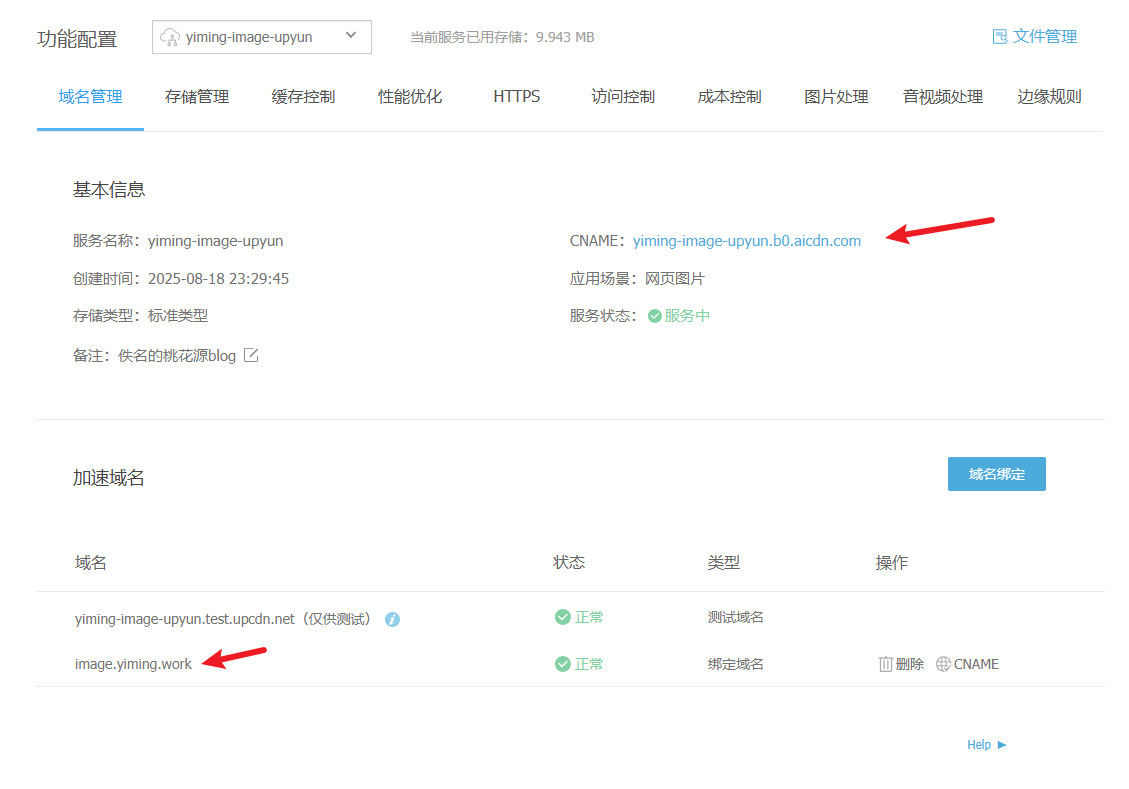
Task: Open the 缓存控制 tab
Action: pos(303,97)
